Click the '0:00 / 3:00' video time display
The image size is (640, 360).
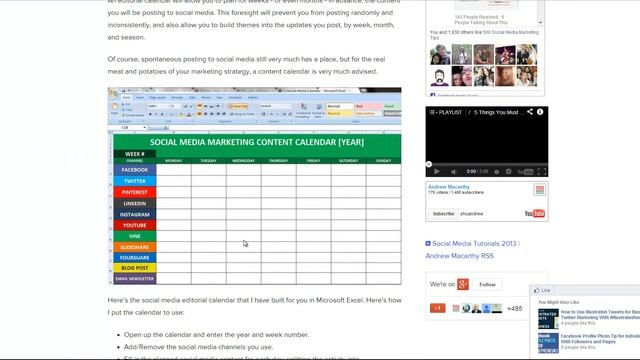477,172
